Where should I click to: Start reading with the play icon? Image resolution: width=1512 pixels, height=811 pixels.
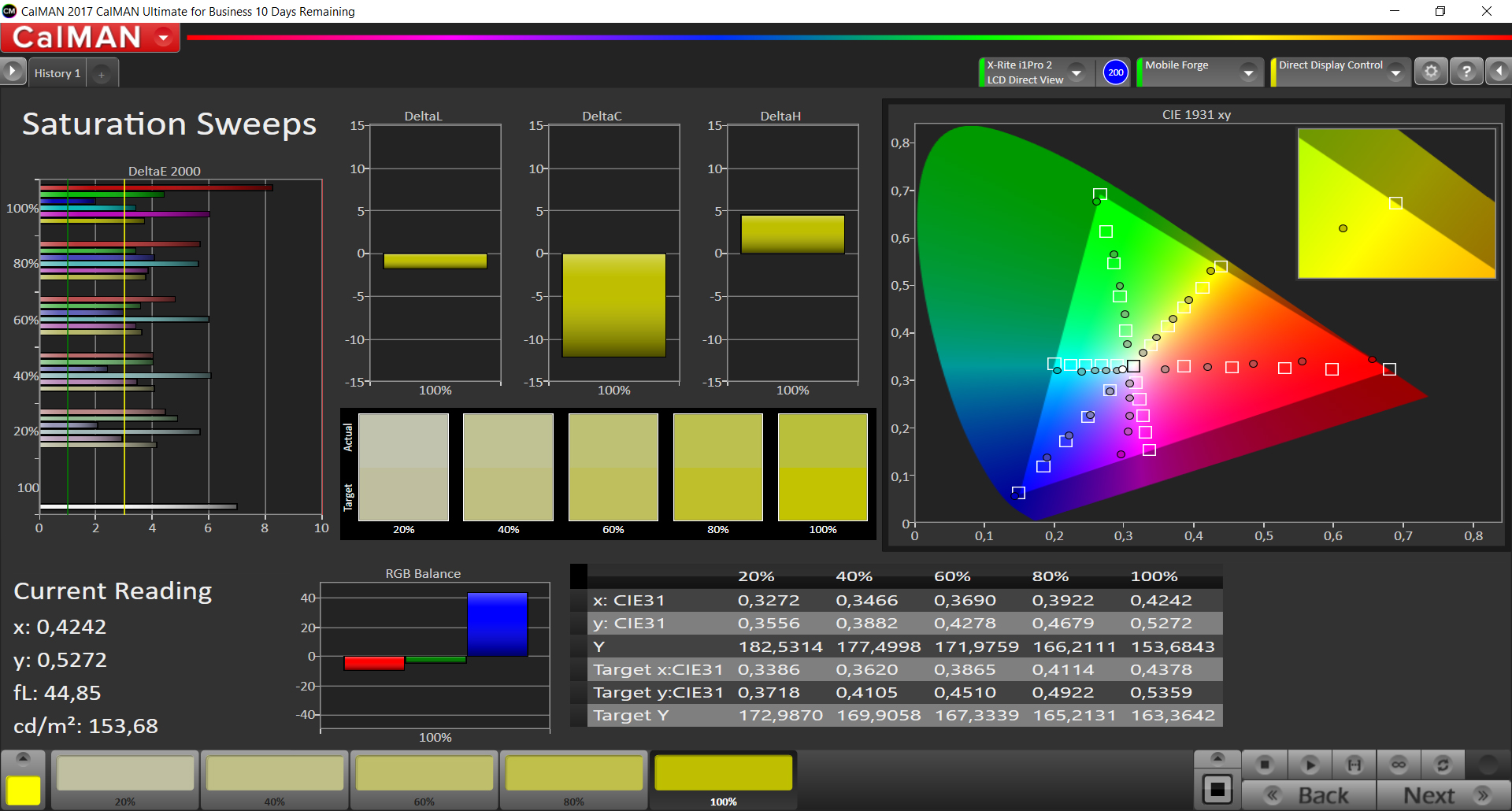point(1310,765)
